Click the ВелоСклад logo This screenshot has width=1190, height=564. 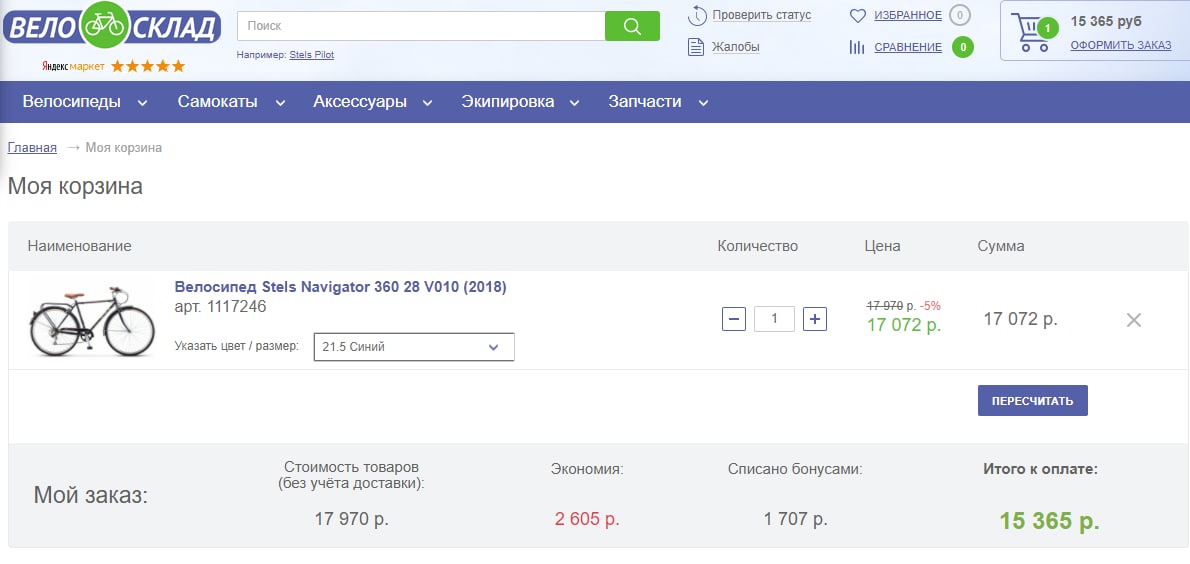[x=112, y=27]
